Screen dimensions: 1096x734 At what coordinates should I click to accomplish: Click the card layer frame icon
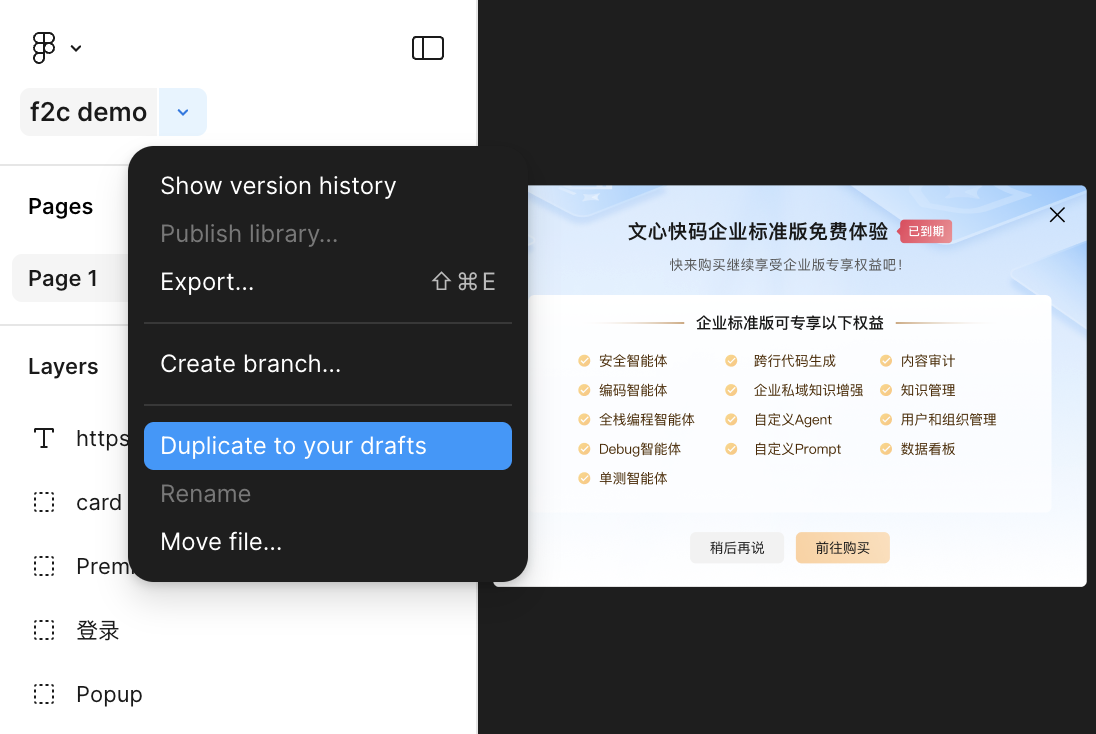pos(43,502)
